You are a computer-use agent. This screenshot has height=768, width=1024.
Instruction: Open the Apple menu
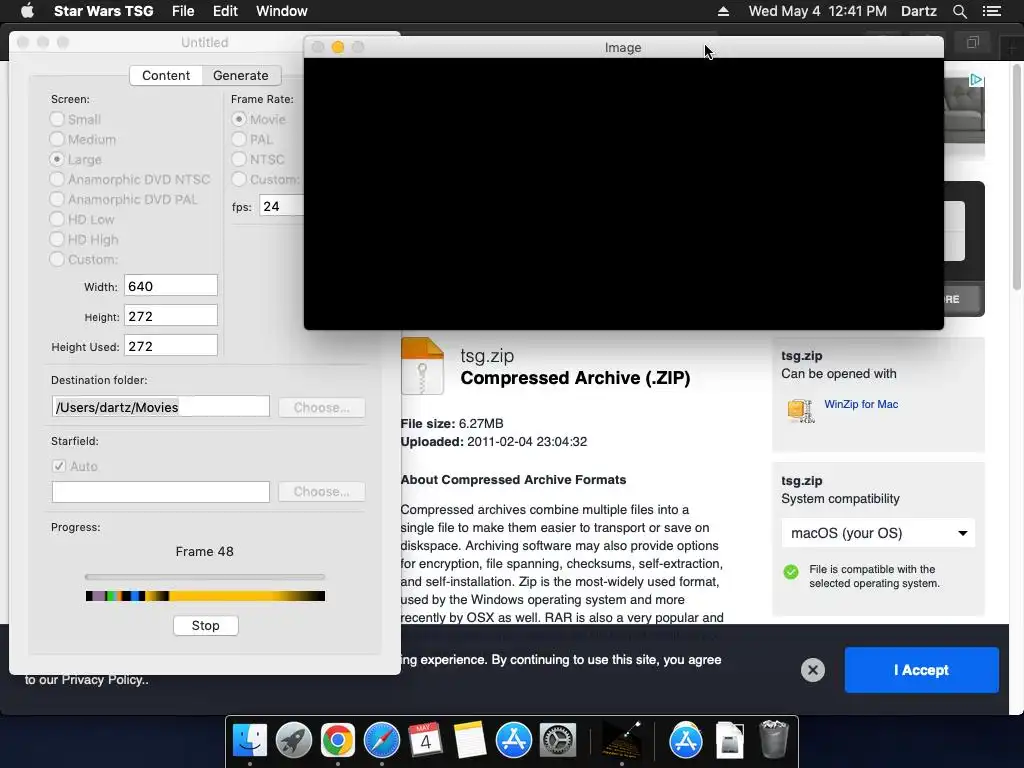[x=27, y=11]
